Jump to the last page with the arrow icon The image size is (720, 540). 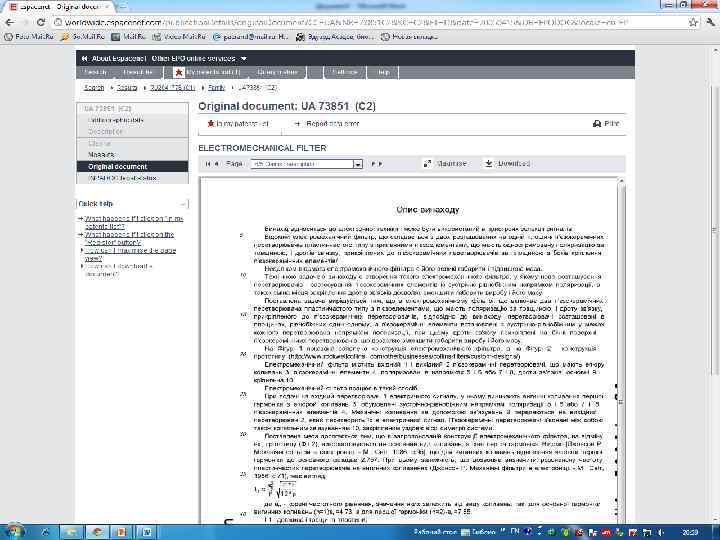[x=380, y=164]
